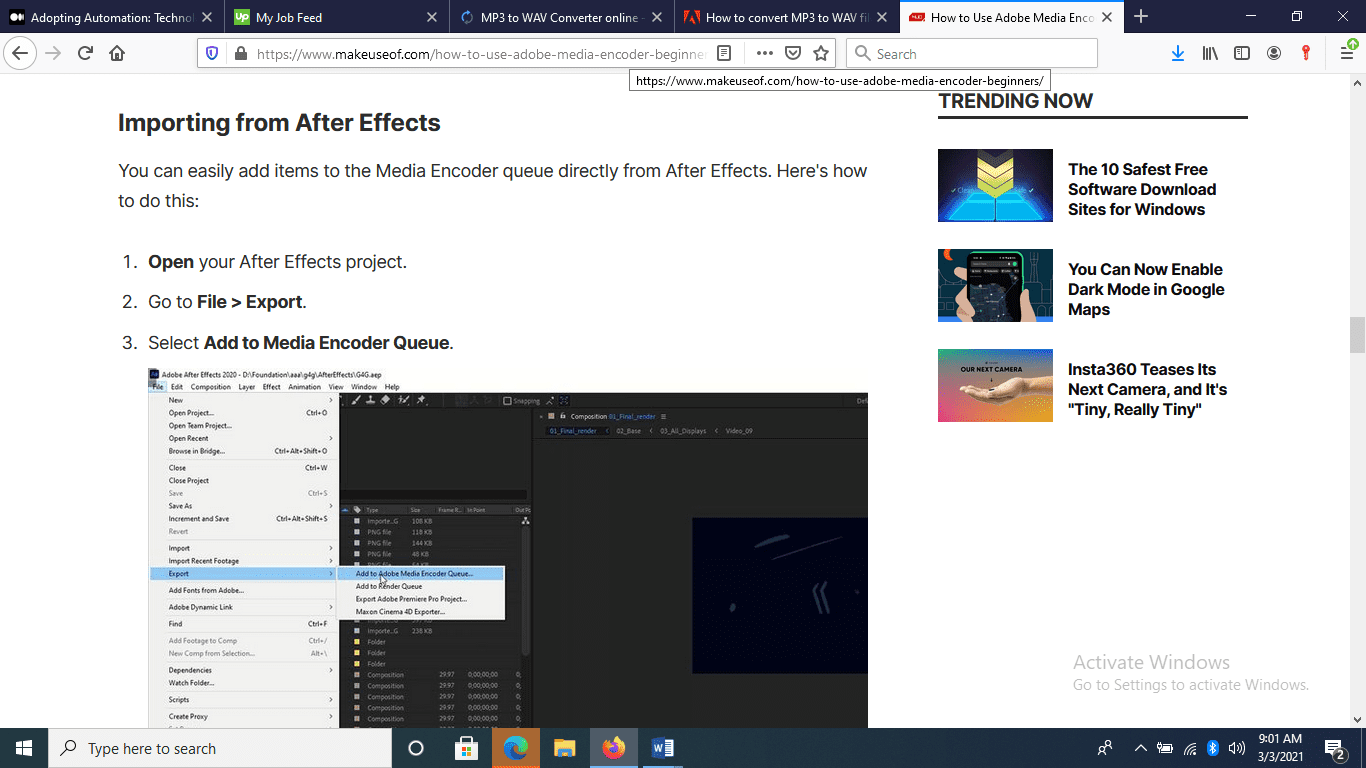Switch to How to convert MP3 to WAV tab

click(x=787, y=17)
